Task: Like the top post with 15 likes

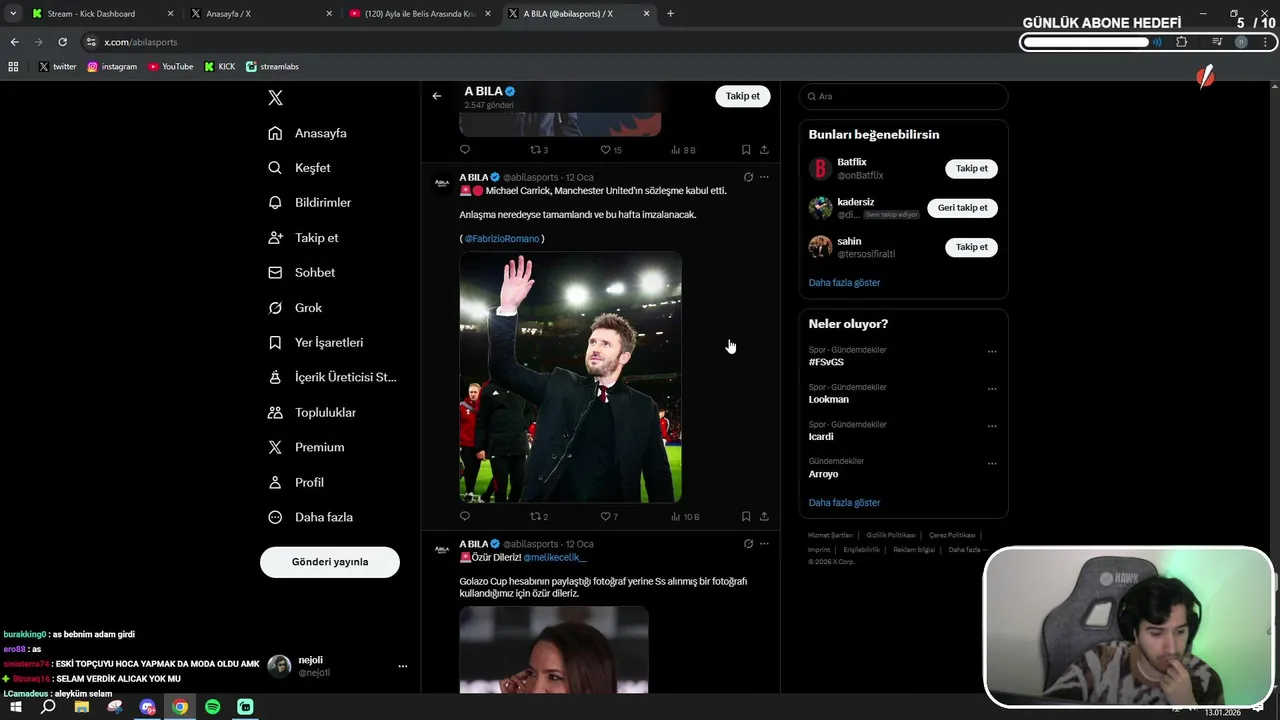Action: 610,150
